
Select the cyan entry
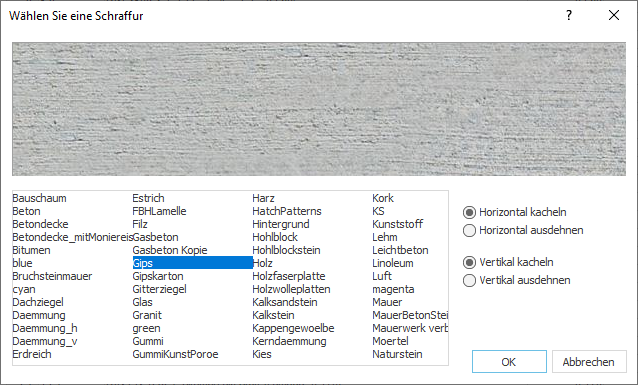(24, 289)
